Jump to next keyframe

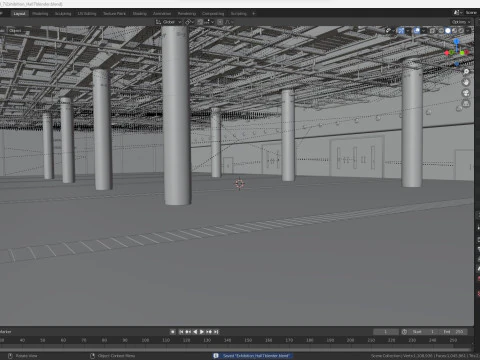(209, 332)
